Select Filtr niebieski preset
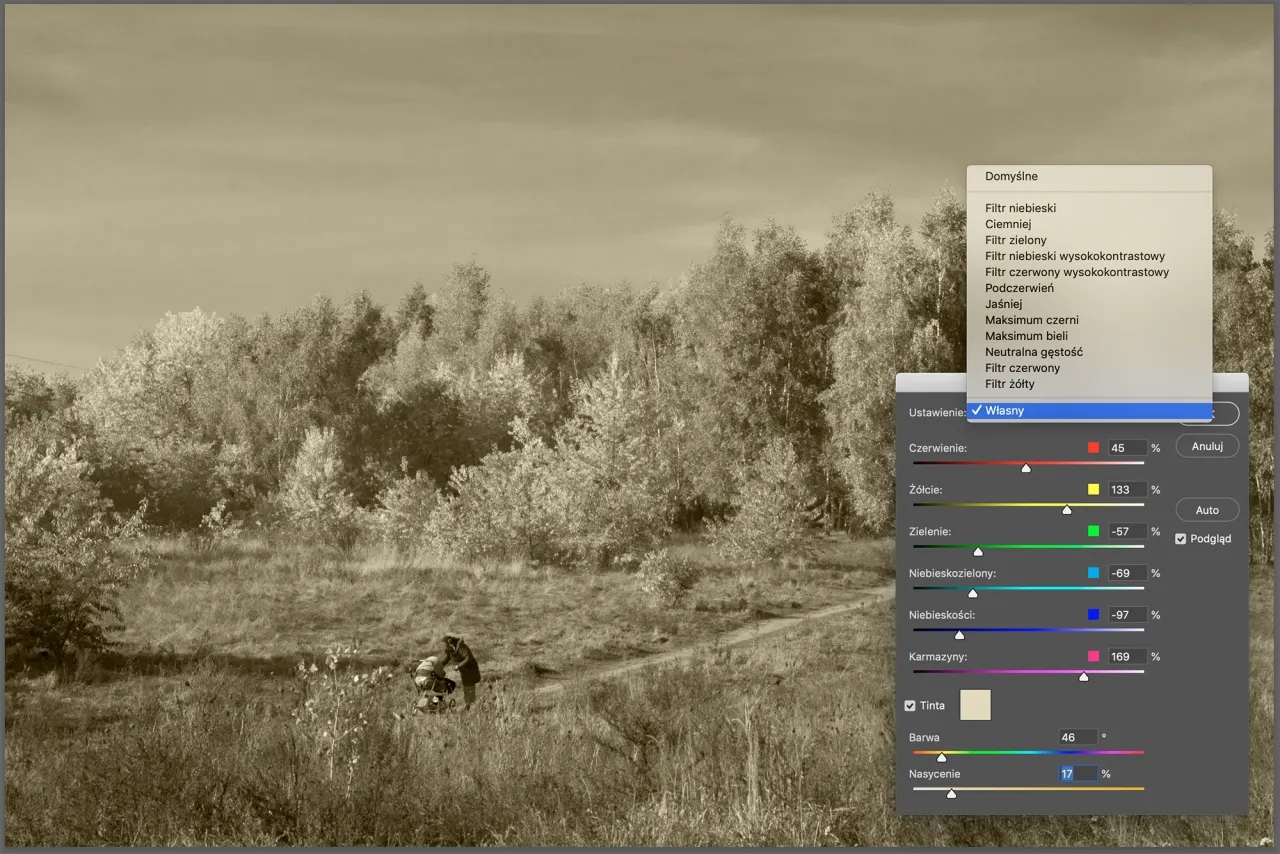Screen dimensions: 1280x854 point(1020,208)
